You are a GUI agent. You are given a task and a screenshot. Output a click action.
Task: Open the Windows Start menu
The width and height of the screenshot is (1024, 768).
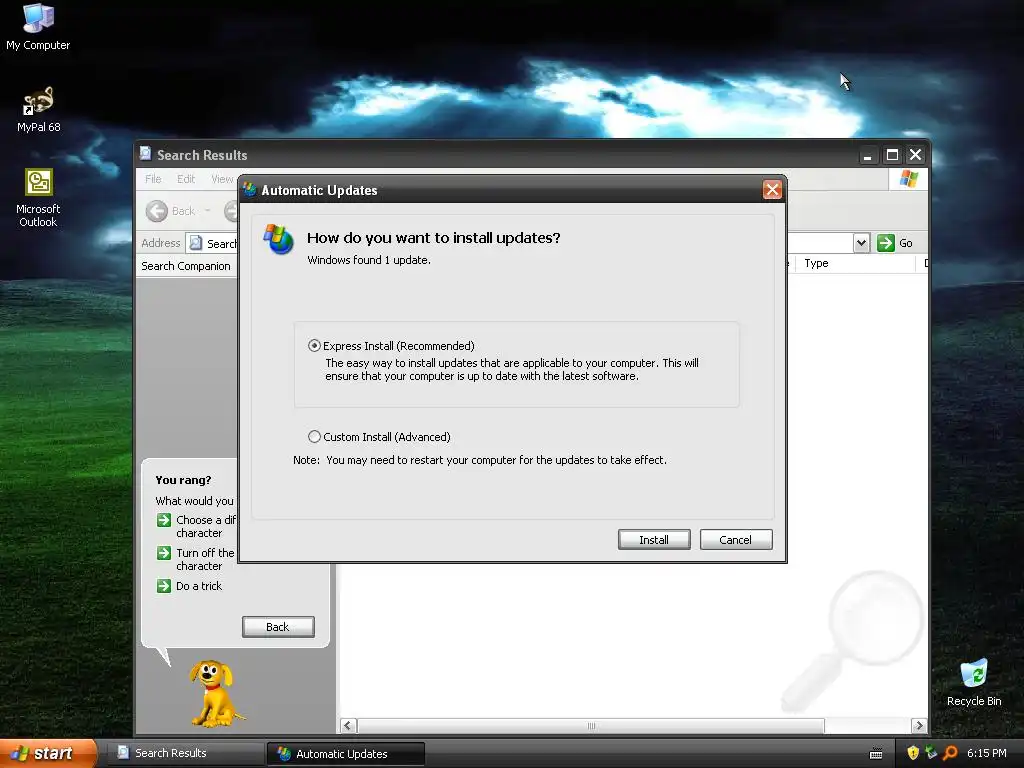[48, 753]
